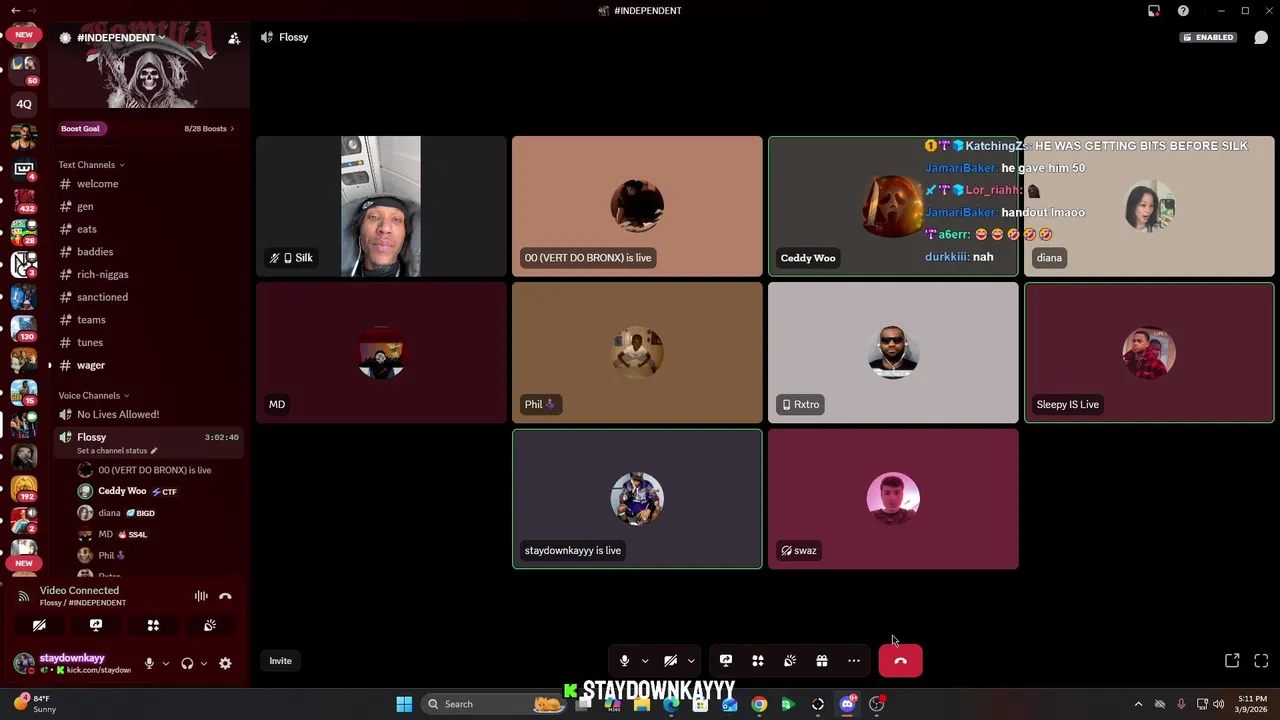Share your screen from the call bar
This screenshot has height=720, width=1280.
click(x=726, y=661)
